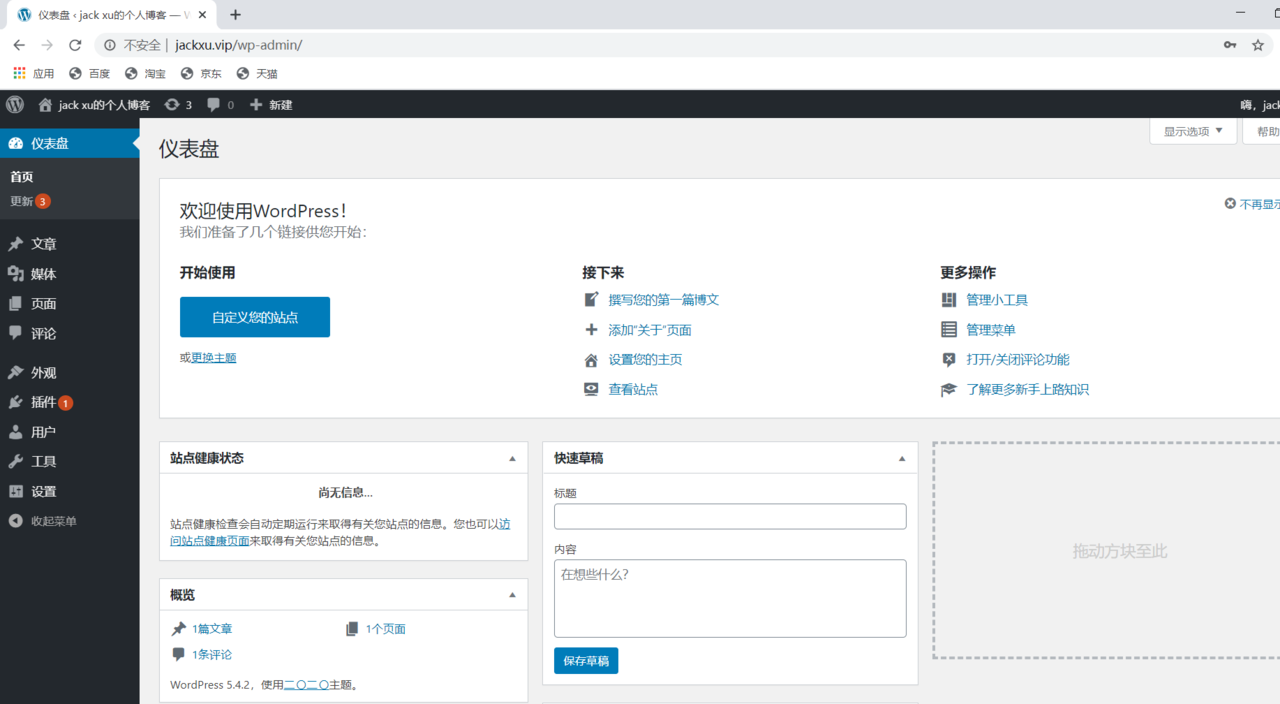The height and width of the screenshot is (704, 1280).
Task: Bookmark this page with the star icon
Action: coord(1258,45)
